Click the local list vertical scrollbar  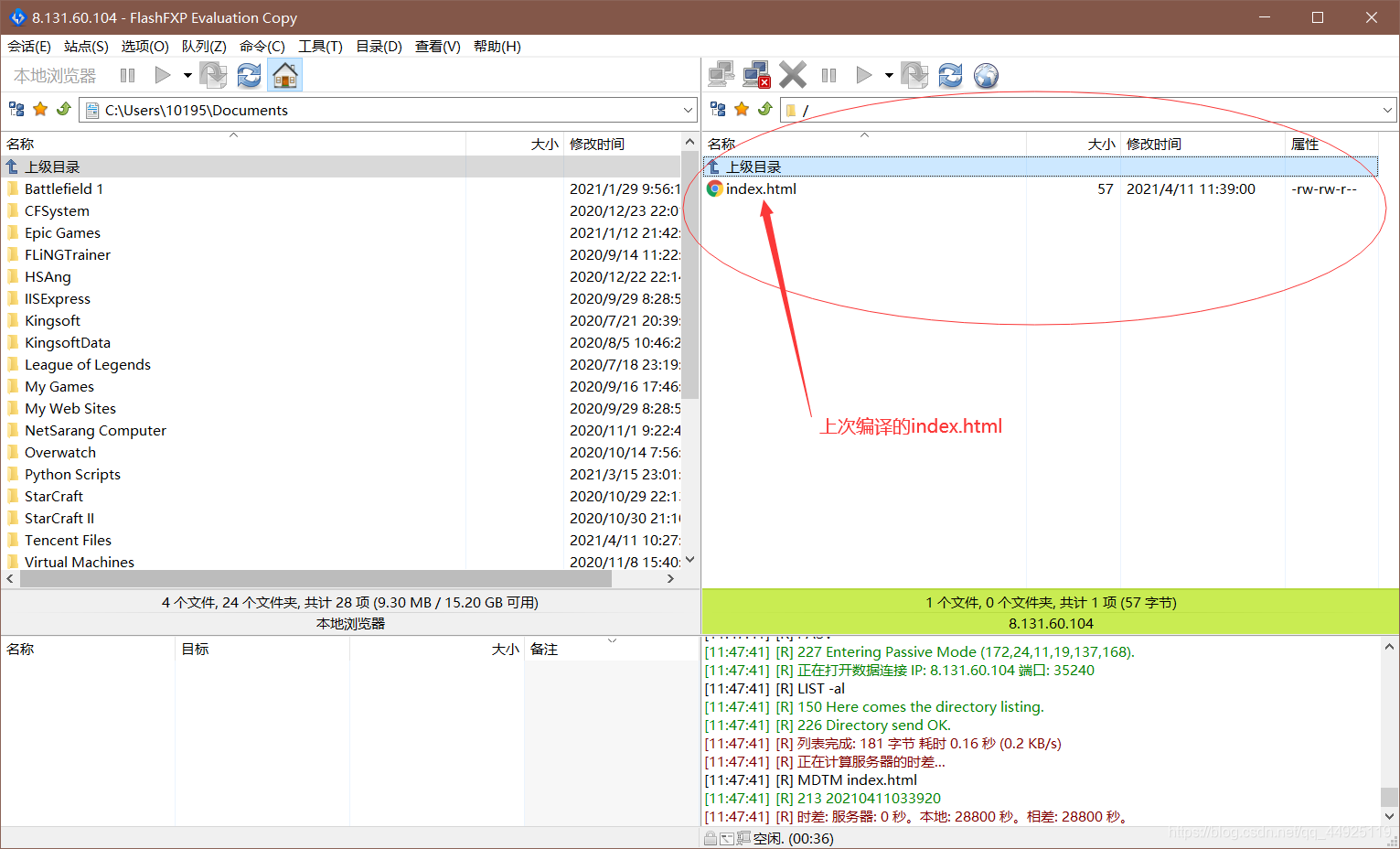[x=690, y=274]
